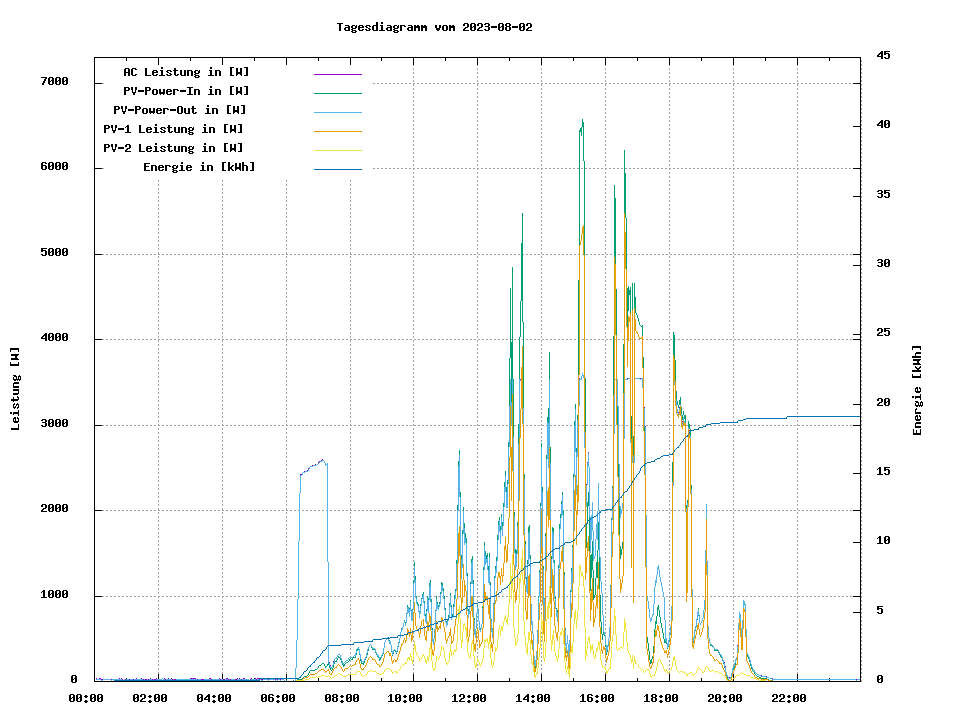The image size is (960, 720).
Task: Click the 22:00 label on the time axis
Action: click(788, 698)
